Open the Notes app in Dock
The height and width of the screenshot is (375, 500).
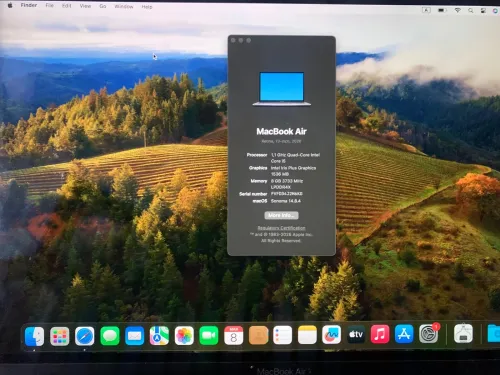pyautogui.click(x=307, y=335)
